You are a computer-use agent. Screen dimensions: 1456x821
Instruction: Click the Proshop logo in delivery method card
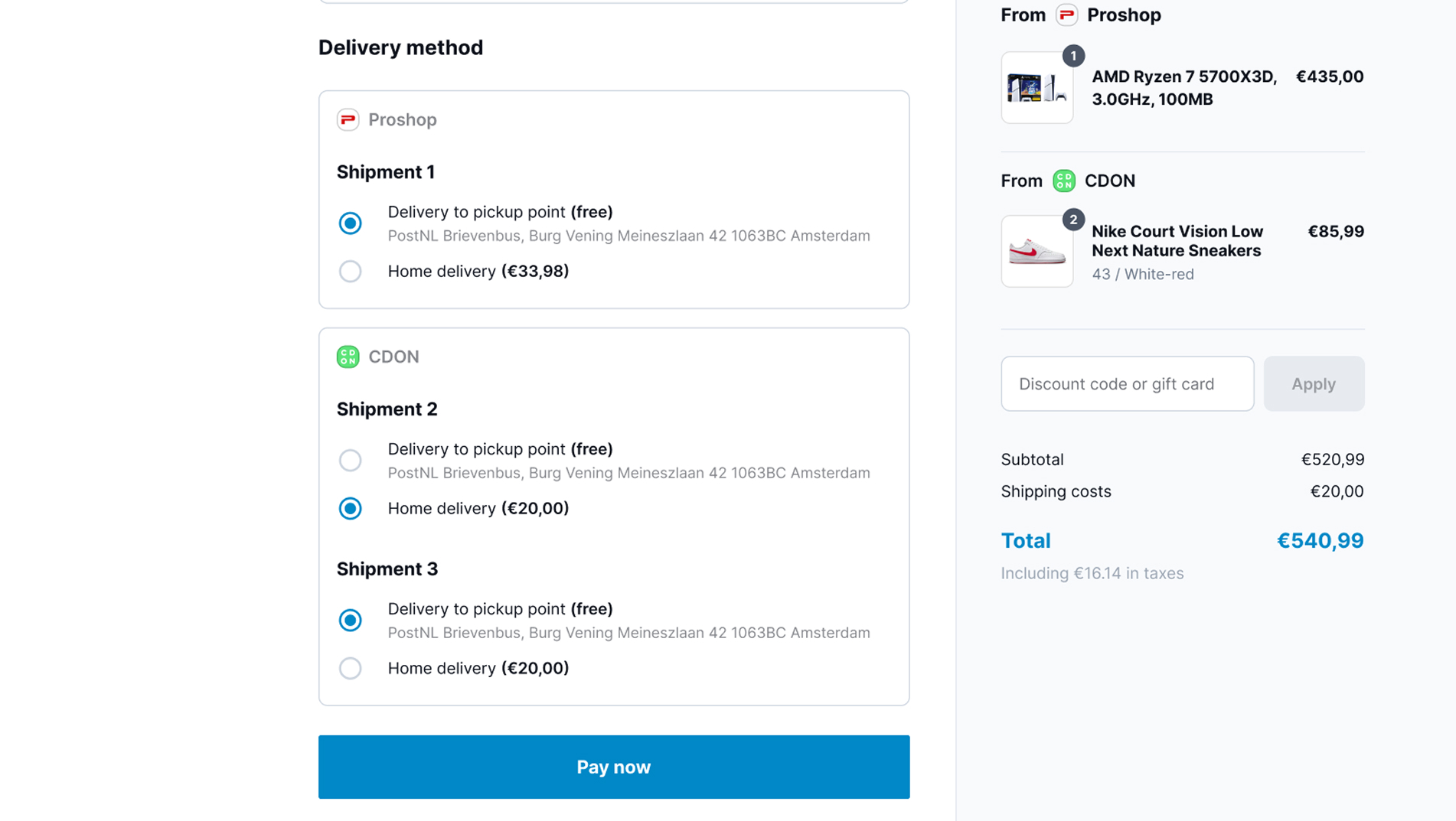point(348,119)
